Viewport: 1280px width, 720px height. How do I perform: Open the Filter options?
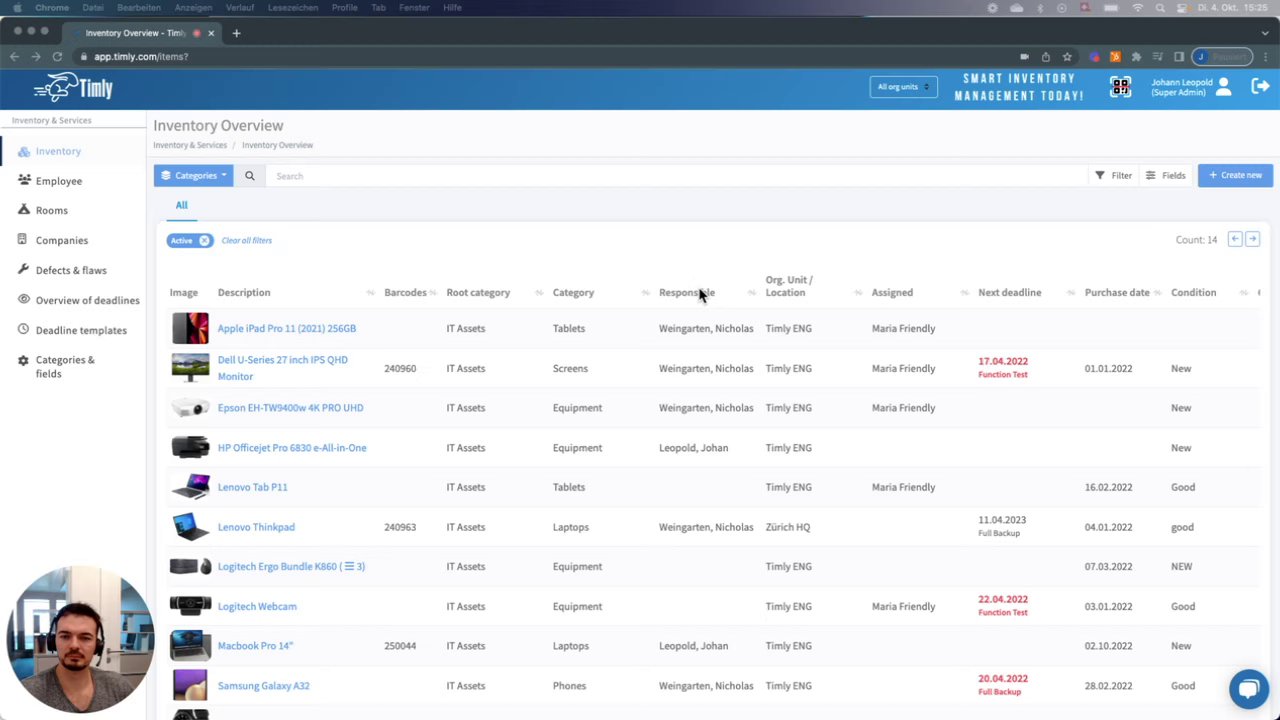point(1113,176)
